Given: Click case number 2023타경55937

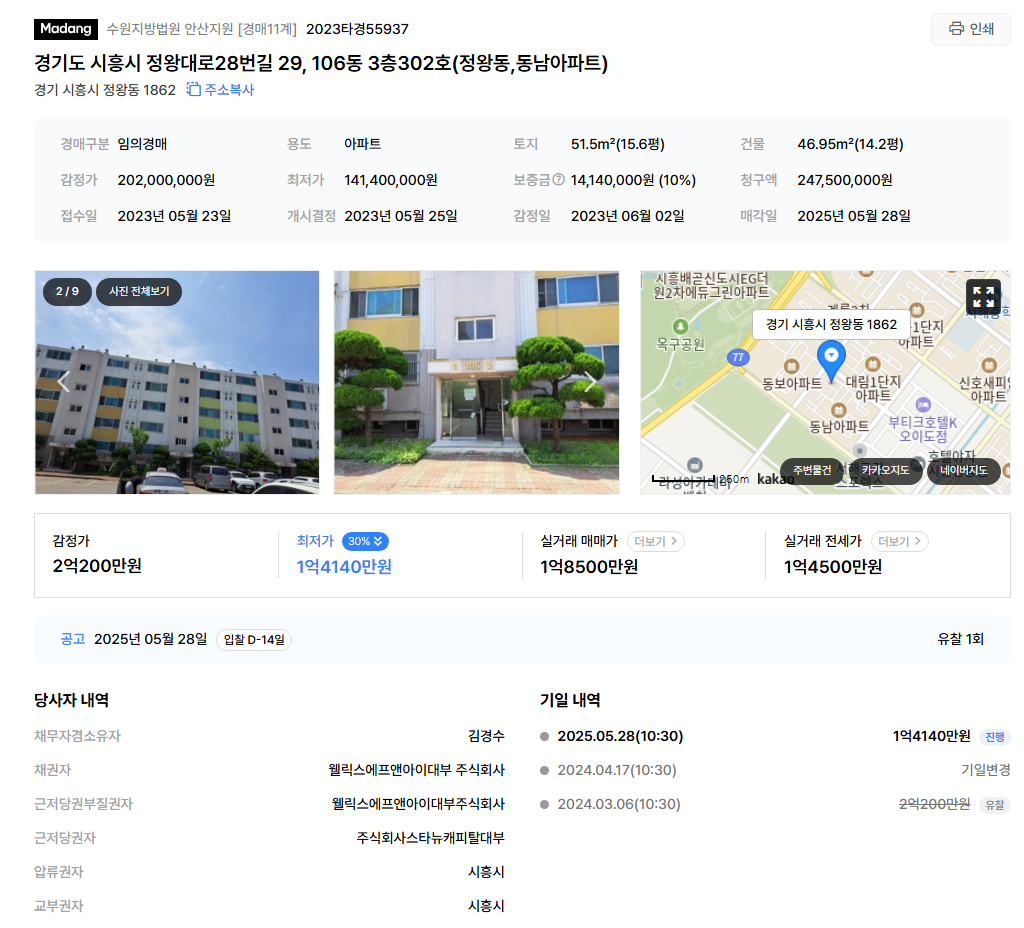Looking at the screenshot, I should (357, 29).
